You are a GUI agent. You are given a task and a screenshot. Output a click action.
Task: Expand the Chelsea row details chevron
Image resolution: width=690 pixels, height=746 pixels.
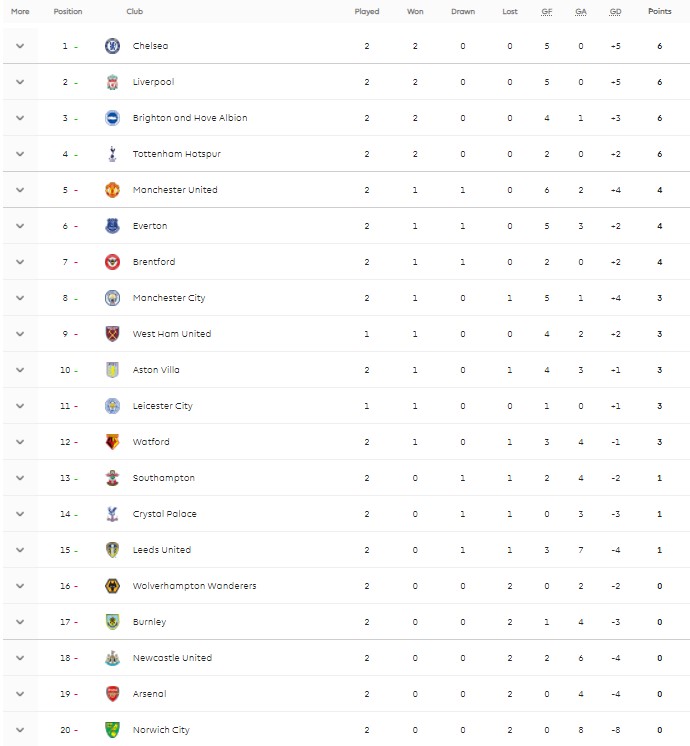tap(20, 46)
